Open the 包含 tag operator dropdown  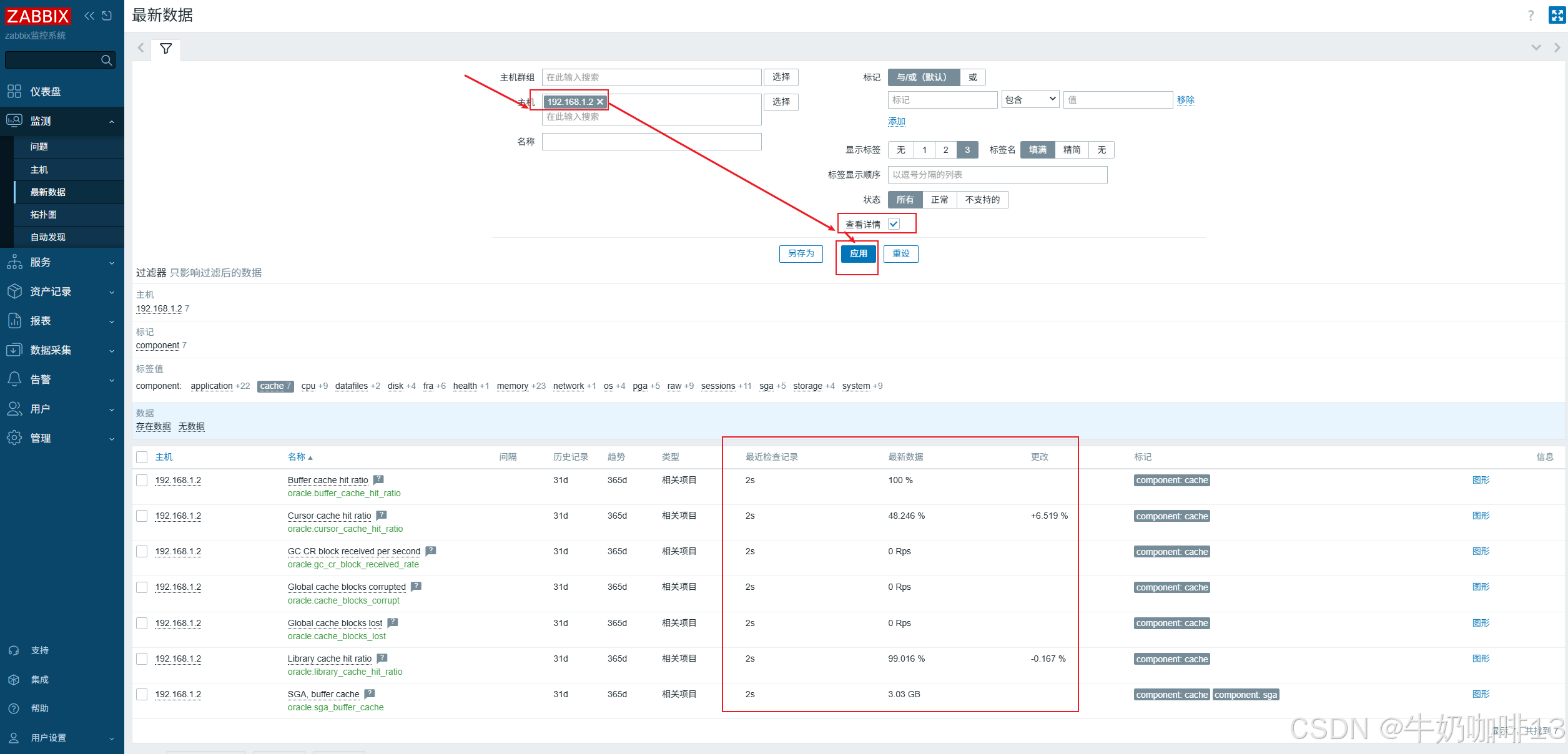[1030, 99]
